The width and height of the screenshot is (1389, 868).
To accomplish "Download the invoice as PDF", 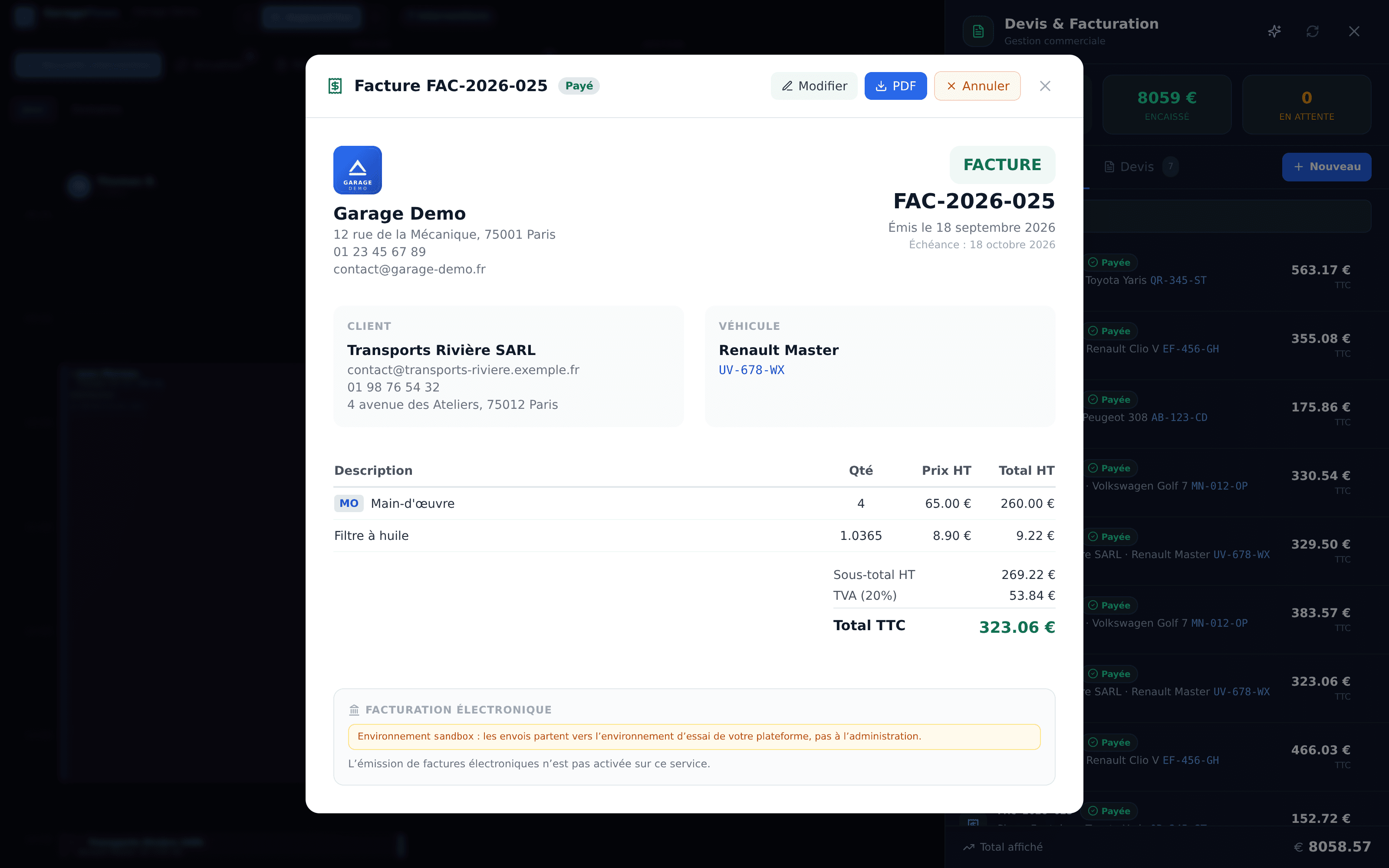I will tap(895, 86).
